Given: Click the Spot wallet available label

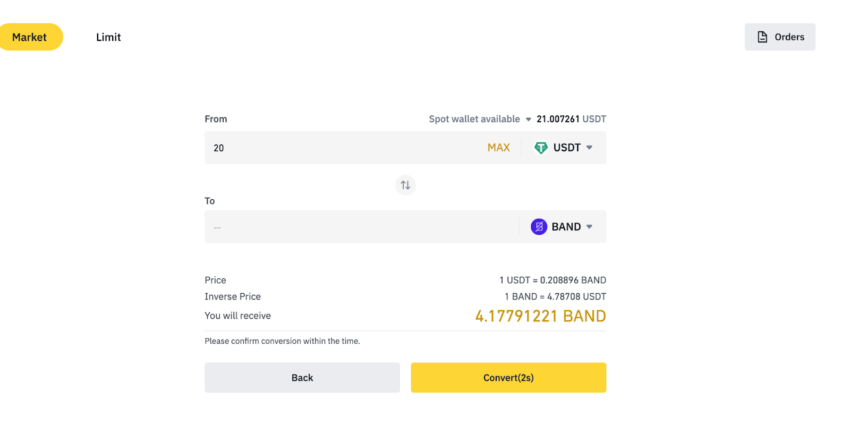Looking at the screenshot, I should (x=474, y=119).
